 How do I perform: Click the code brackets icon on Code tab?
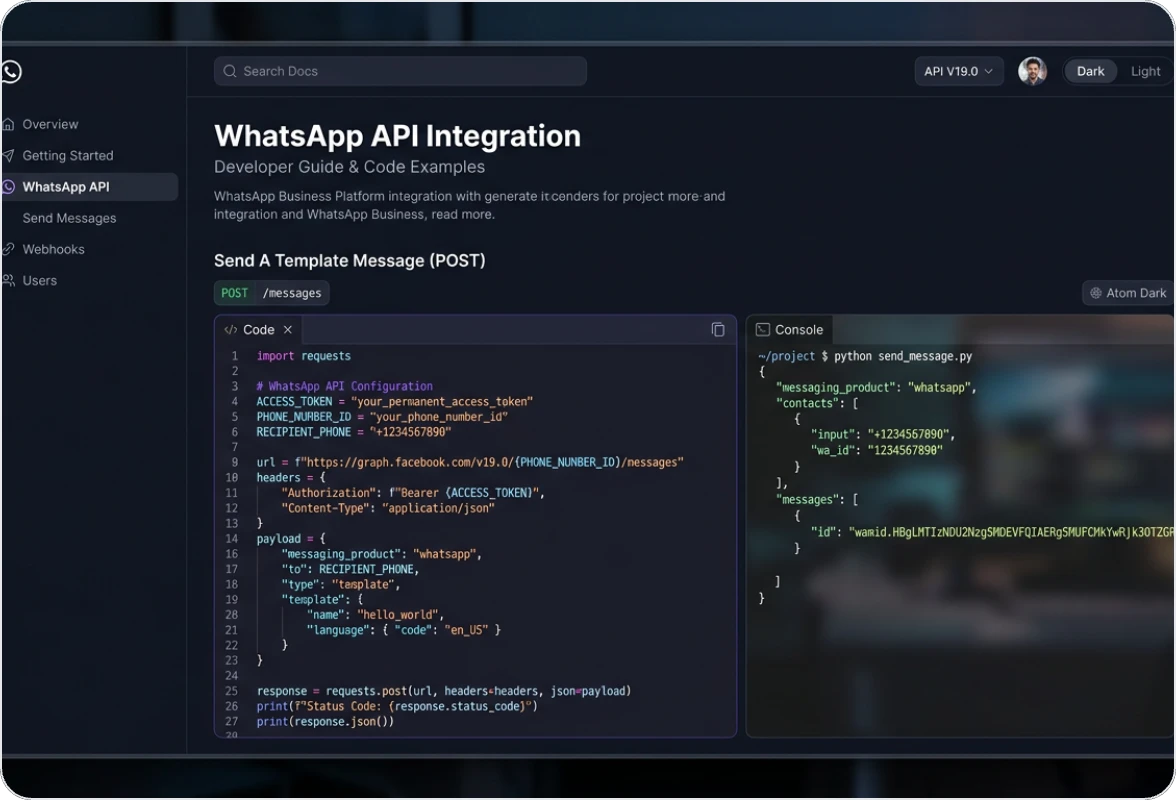click(x=230, y=330)
